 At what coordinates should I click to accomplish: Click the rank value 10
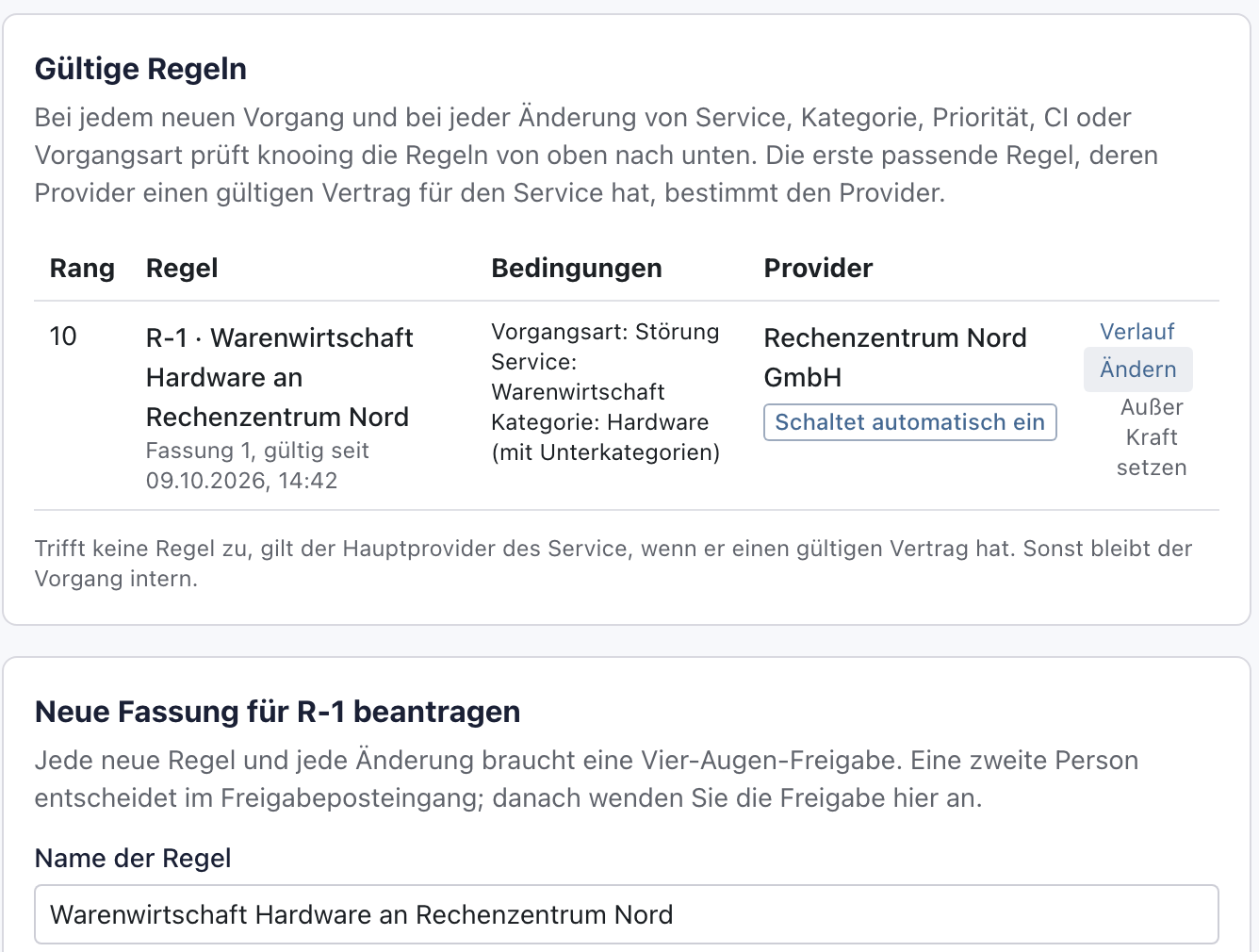coord(63,336)
